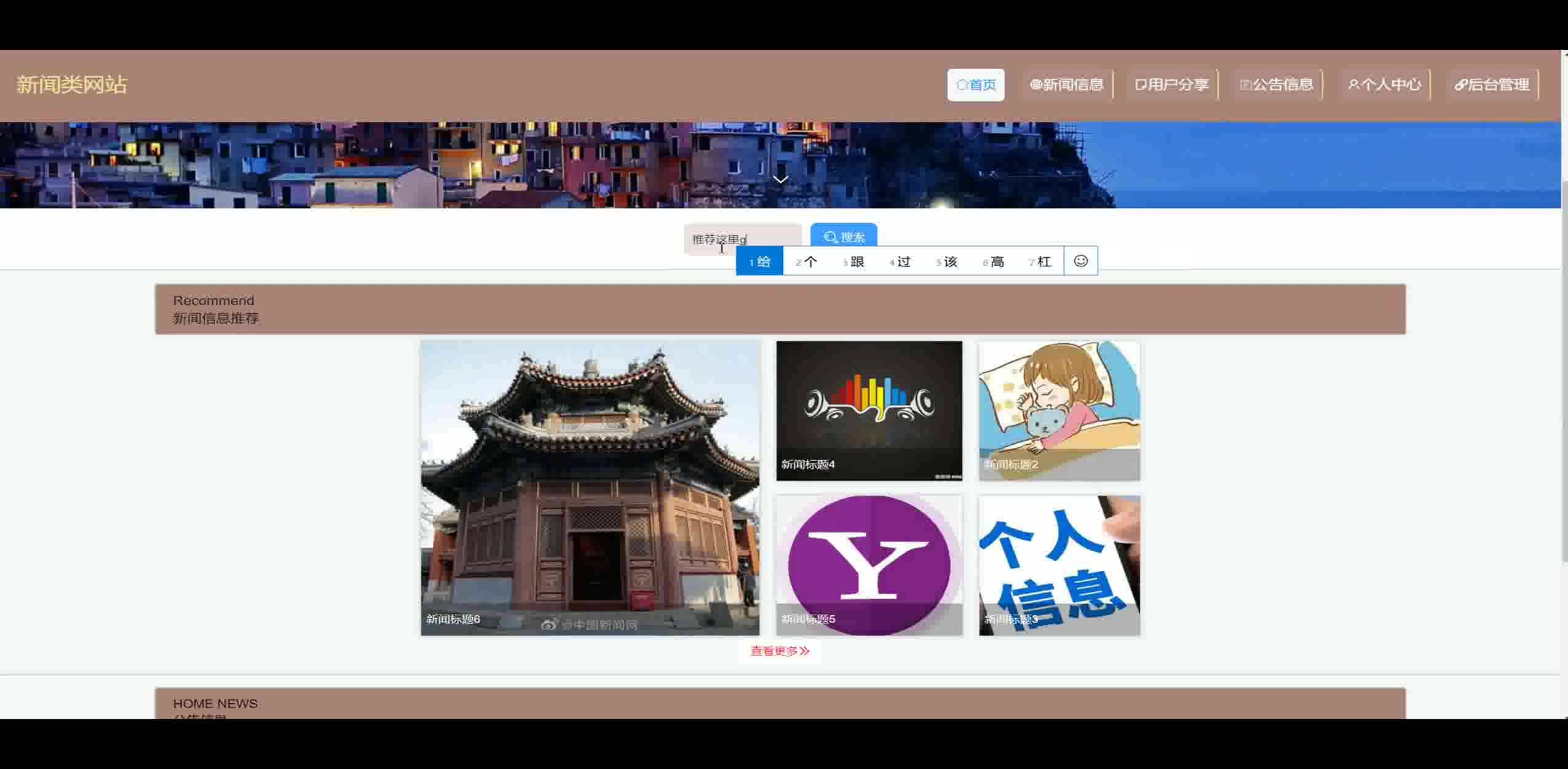Open the 新闻信息 menu item
This screenshot has width=1568, height=769.
click(x=1067, y=85)
